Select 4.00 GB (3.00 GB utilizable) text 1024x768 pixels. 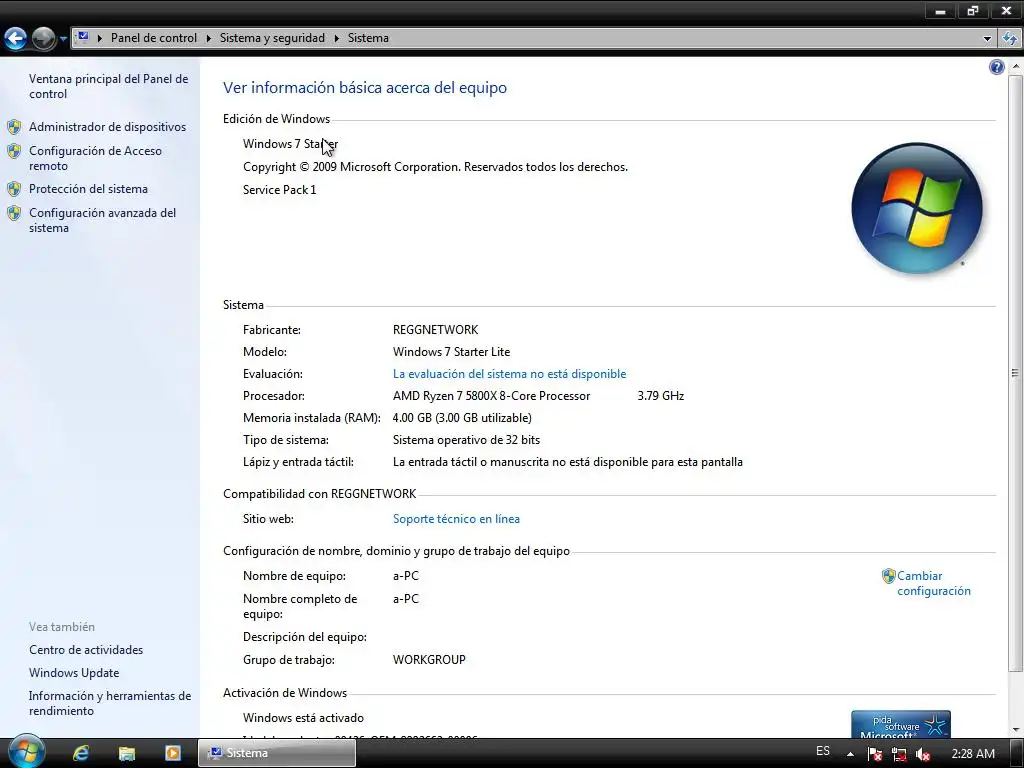tap(462, 418)
